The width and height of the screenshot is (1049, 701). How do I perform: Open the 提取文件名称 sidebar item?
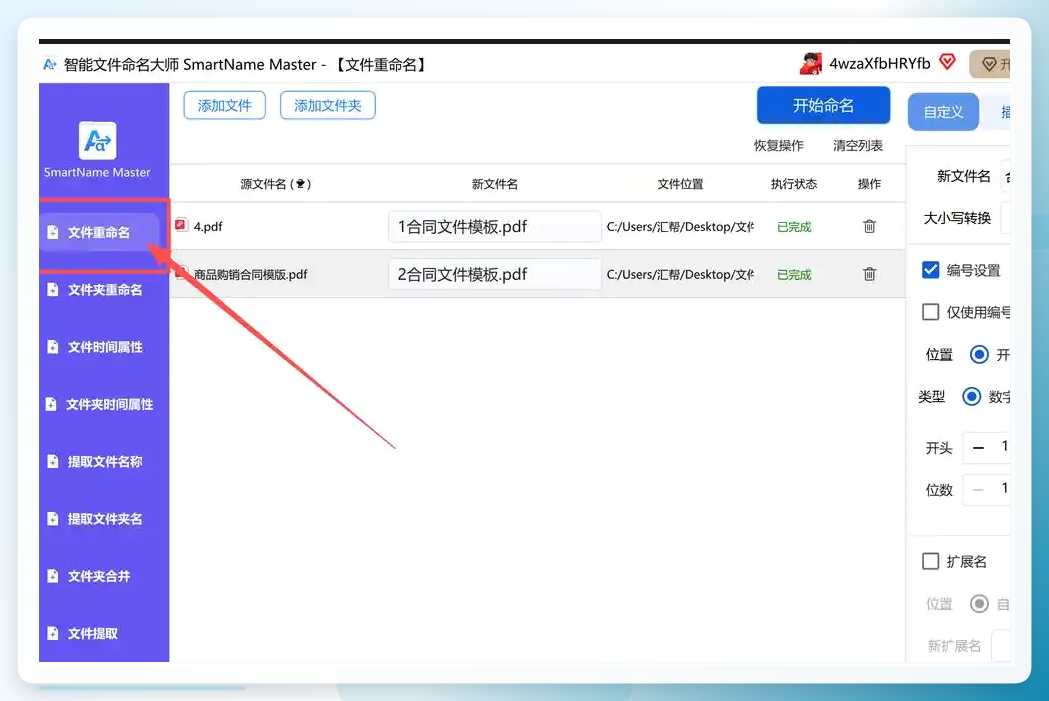pos(104,462)
